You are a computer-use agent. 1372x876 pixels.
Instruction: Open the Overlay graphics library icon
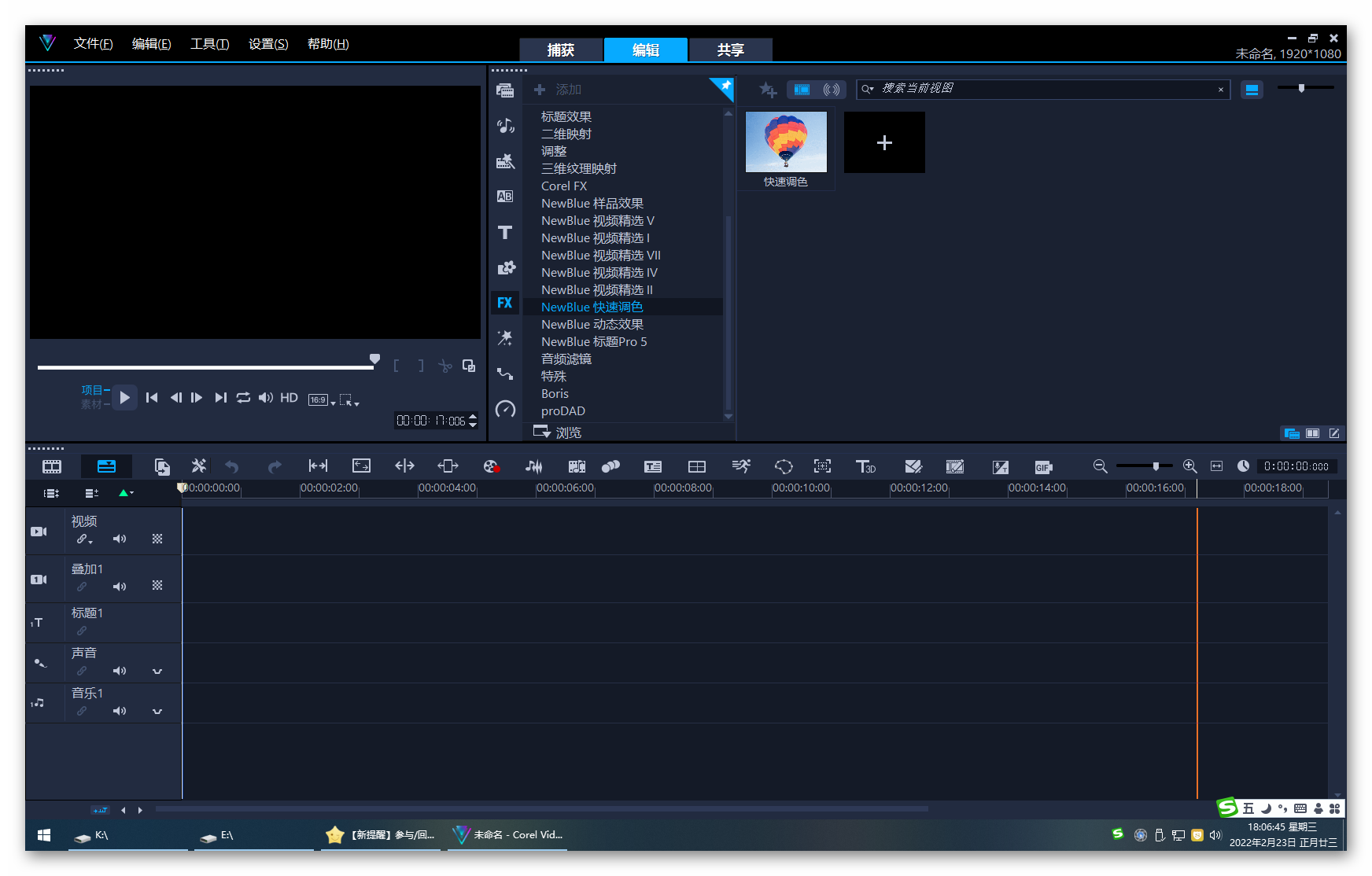pos(505,267)
